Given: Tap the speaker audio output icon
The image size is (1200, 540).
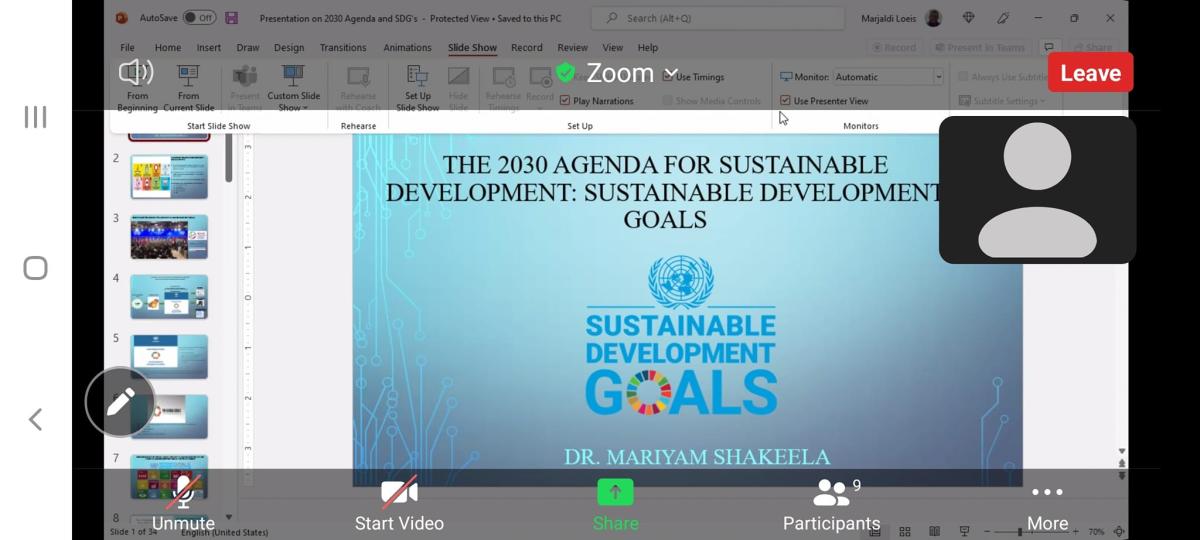Looking at the screenshot, I should point(135,72).
